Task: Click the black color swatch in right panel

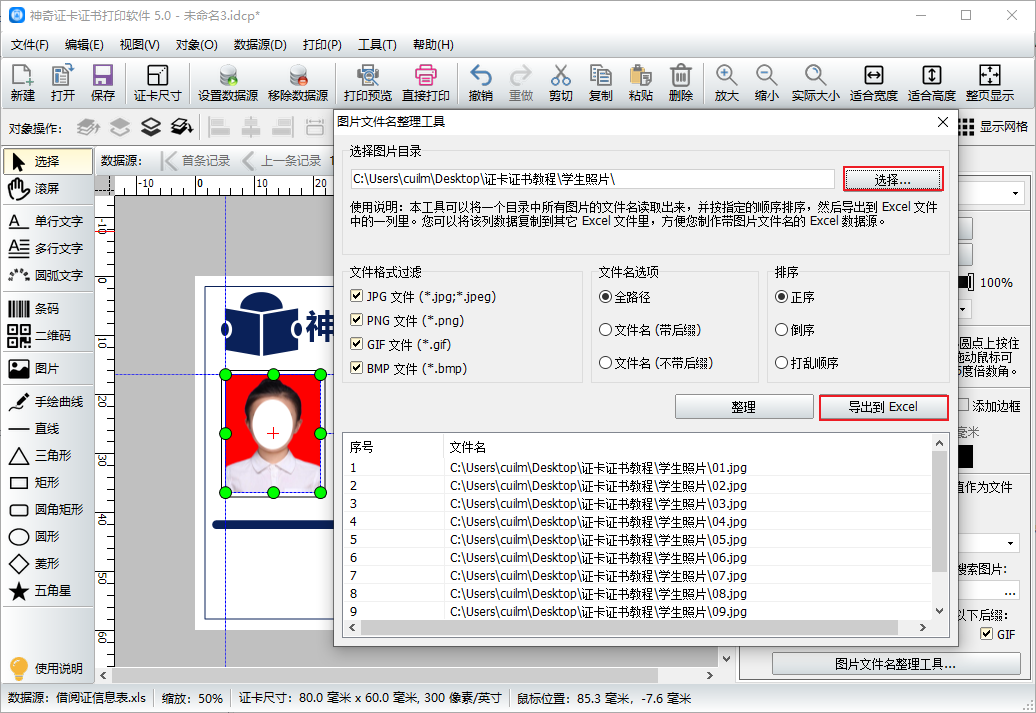Action: 965,457
